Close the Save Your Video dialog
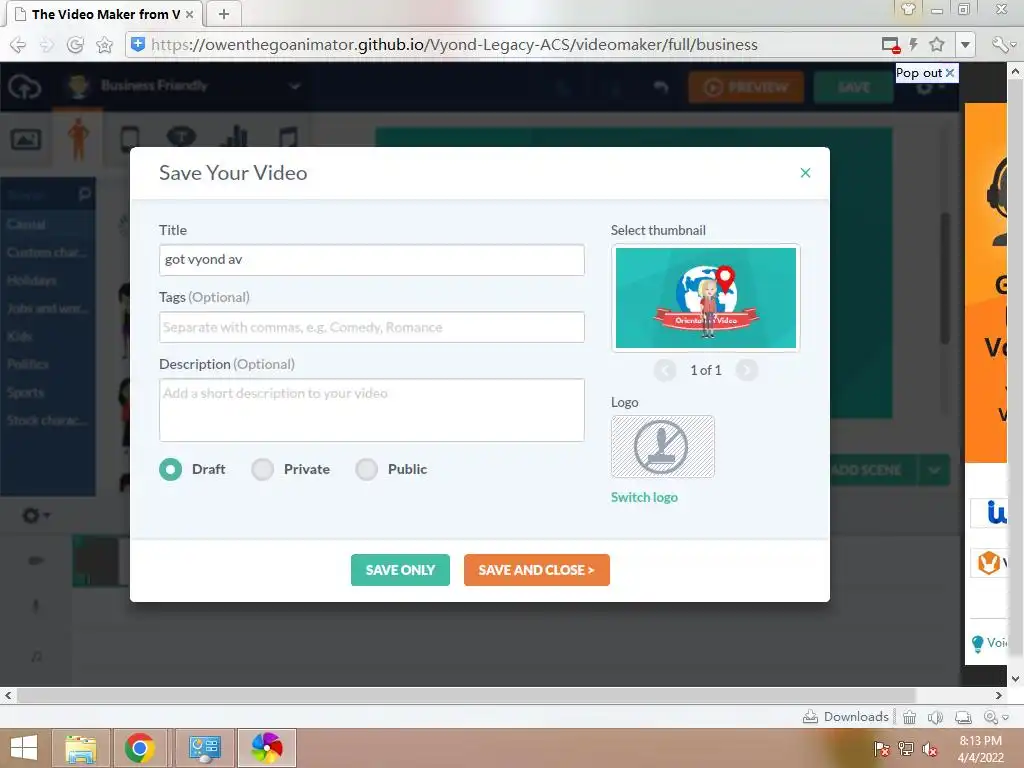This screenshot has height=768, width=1024. pos(805,172)
